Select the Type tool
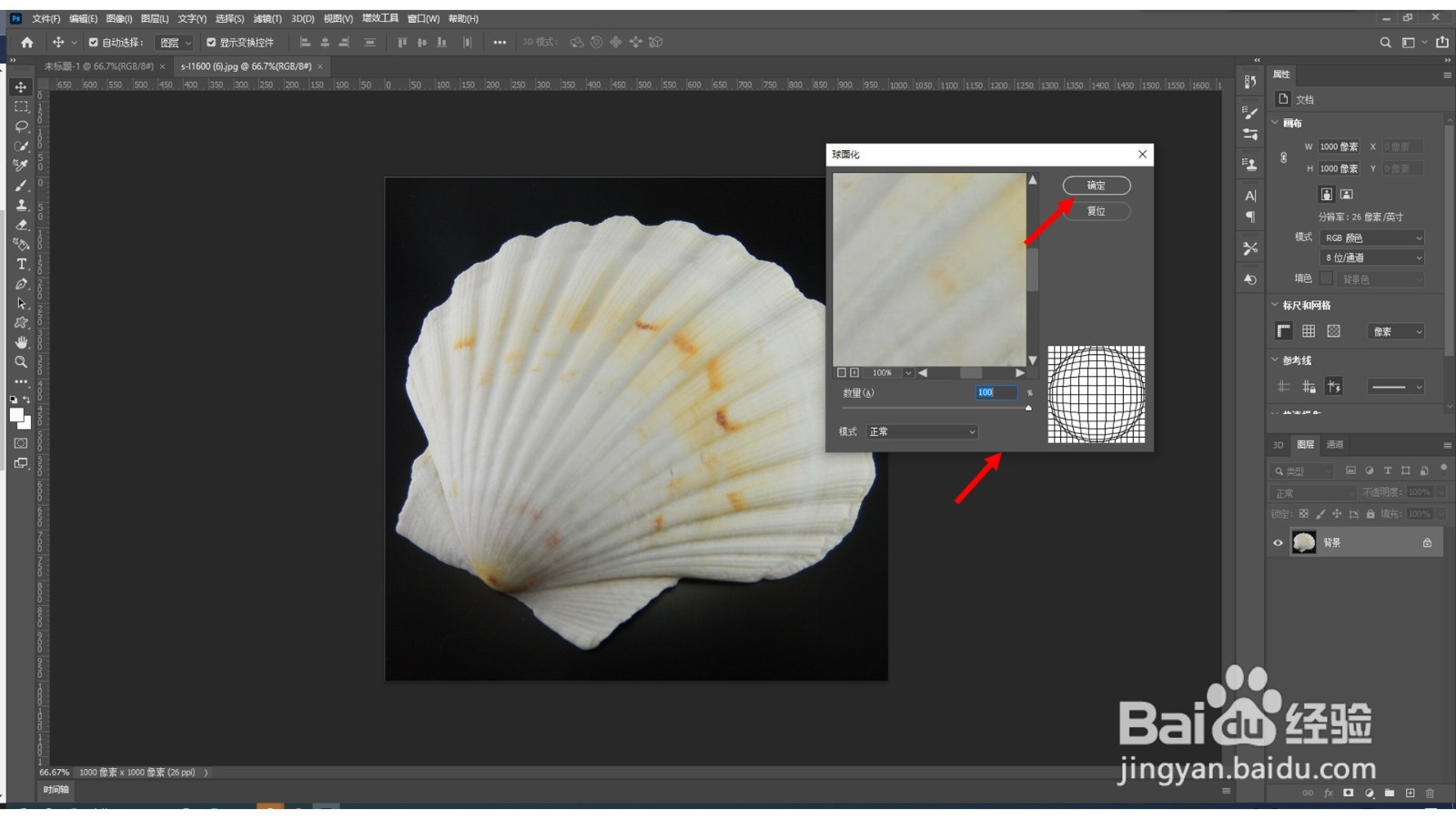 (x=21, y=264)
